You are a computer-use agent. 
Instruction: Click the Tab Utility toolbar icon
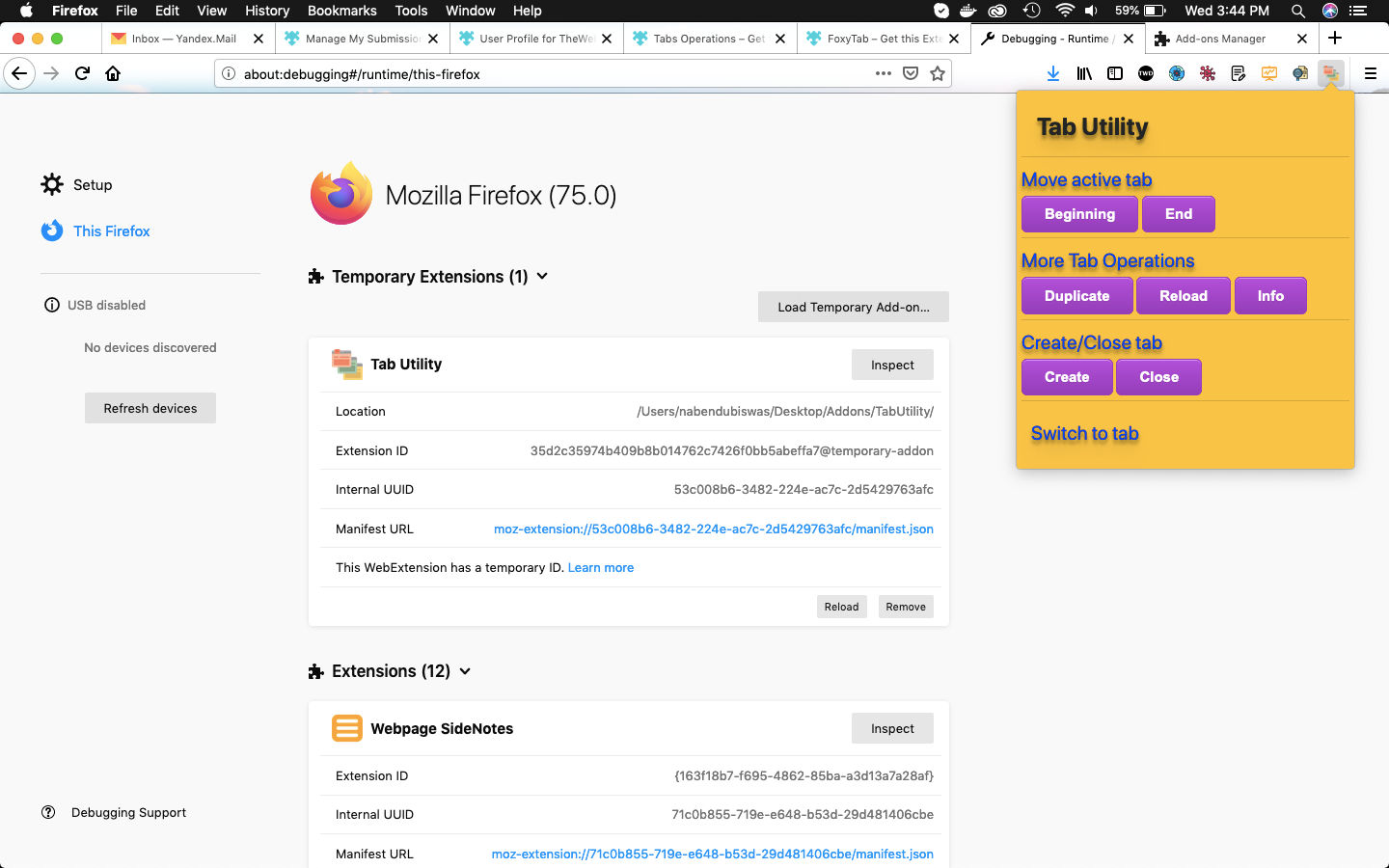(x=1331, y=73)
